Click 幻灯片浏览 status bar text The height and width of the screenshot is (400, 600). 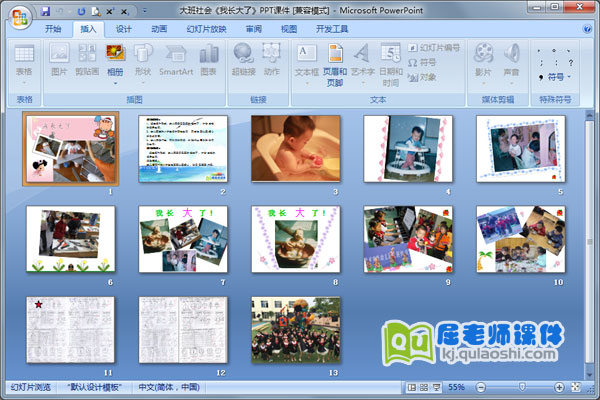[31, 387]
